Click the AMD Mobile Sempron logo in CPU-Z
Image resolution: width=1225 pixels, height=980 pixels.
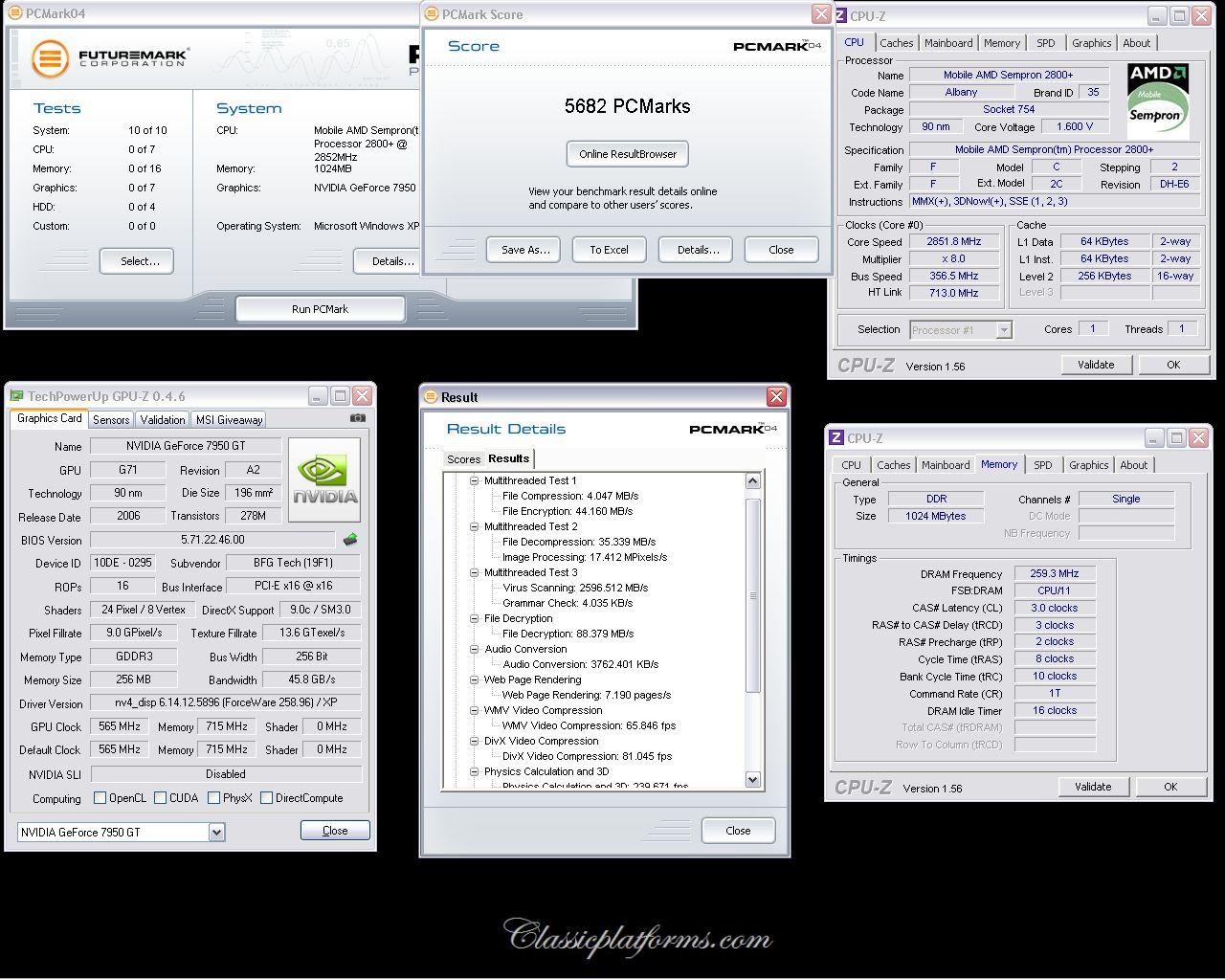click(x=1157, y=100)
